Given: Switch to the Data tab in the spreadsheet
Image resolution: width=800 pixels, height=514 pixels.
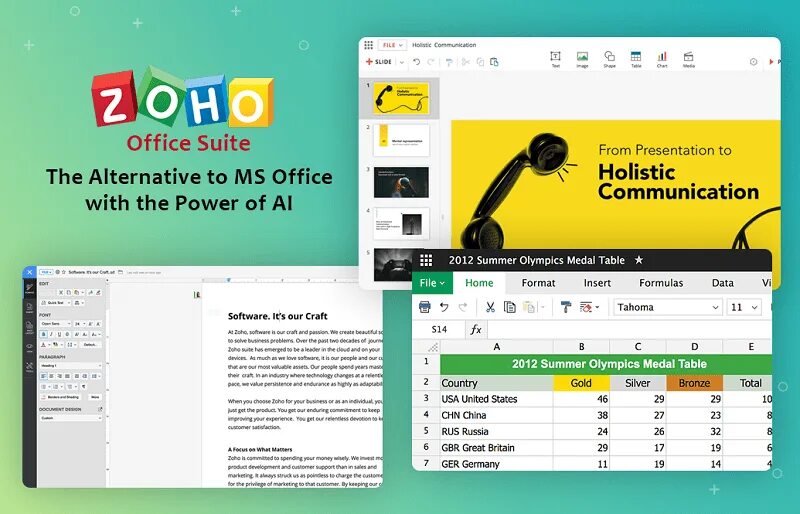Looking at the screenshot, I should [722, 283].
